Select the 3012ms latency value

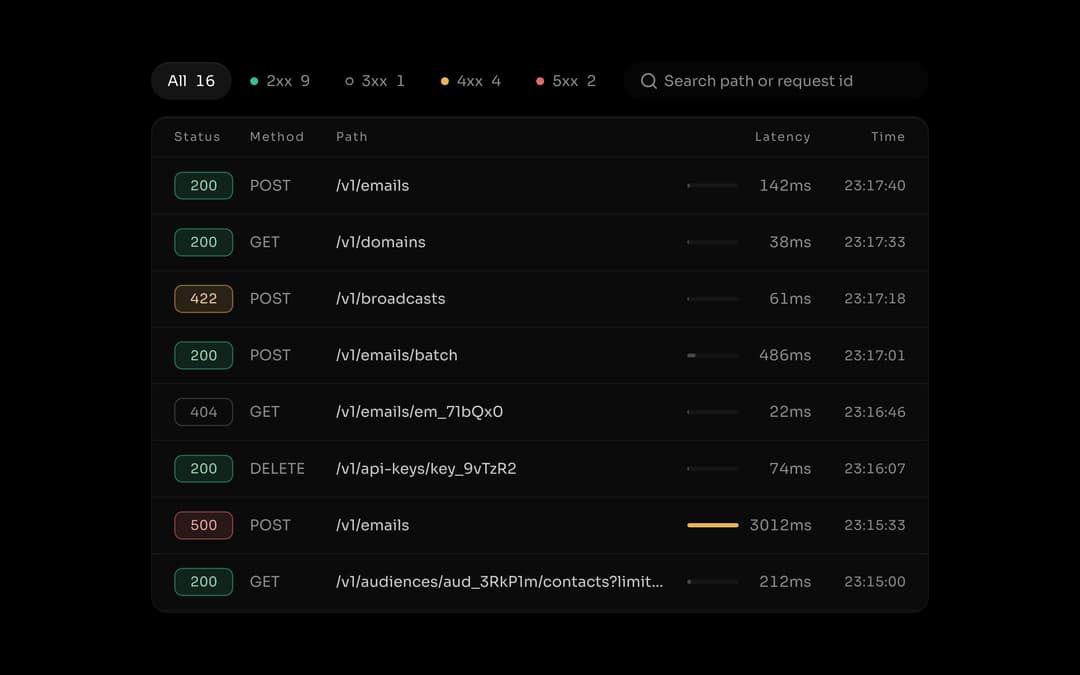coord(780,525)
